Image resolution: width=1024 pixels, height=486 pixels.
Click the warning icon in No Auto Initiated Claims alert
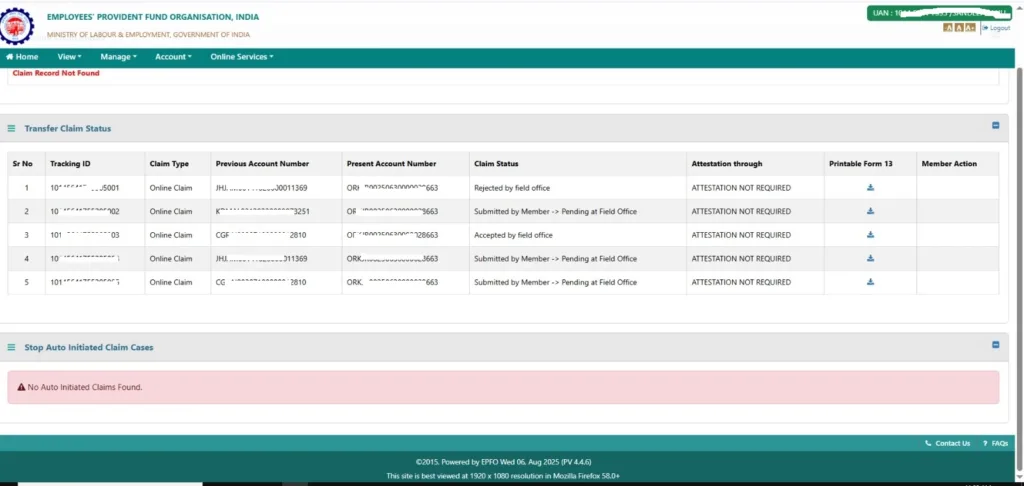click(21, 387)
